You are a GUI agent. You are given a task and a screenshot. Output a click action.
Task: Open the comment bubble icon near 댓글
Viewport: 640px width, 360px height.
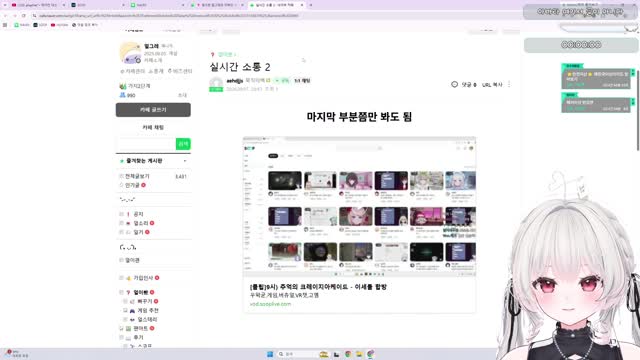coord(454,84)
